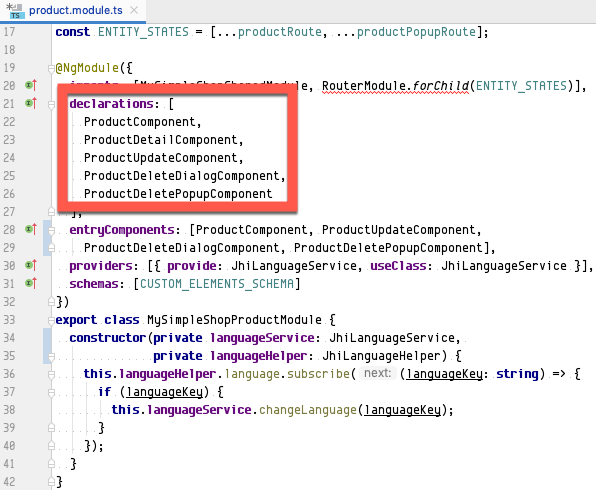Viewport: 596px width, 490px height.
Task: Collapse the constructor fold on line 35
Action: pos(51,357)
